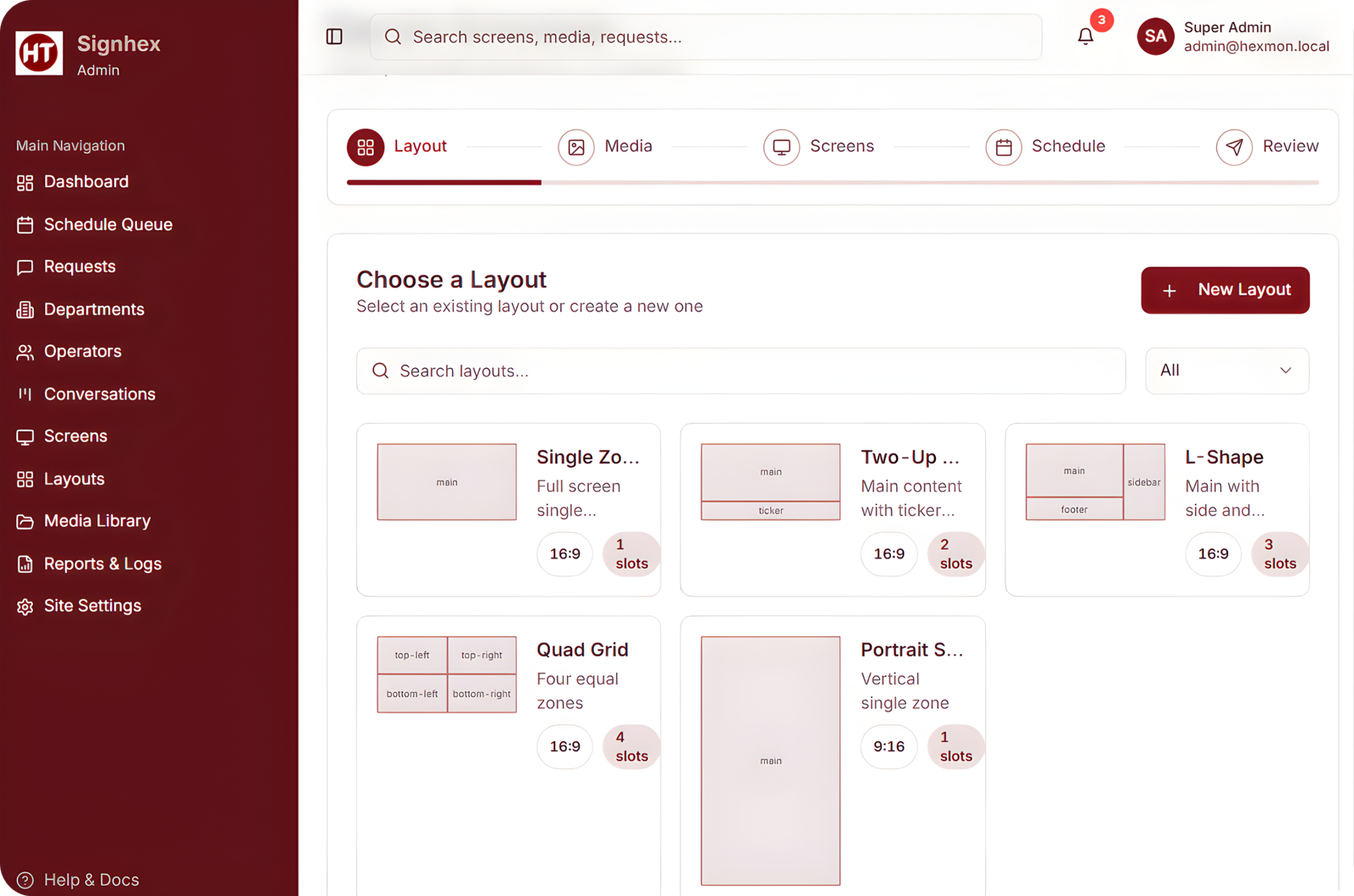
Task: Open Help & Docs
Action: (x=78, y=880)
